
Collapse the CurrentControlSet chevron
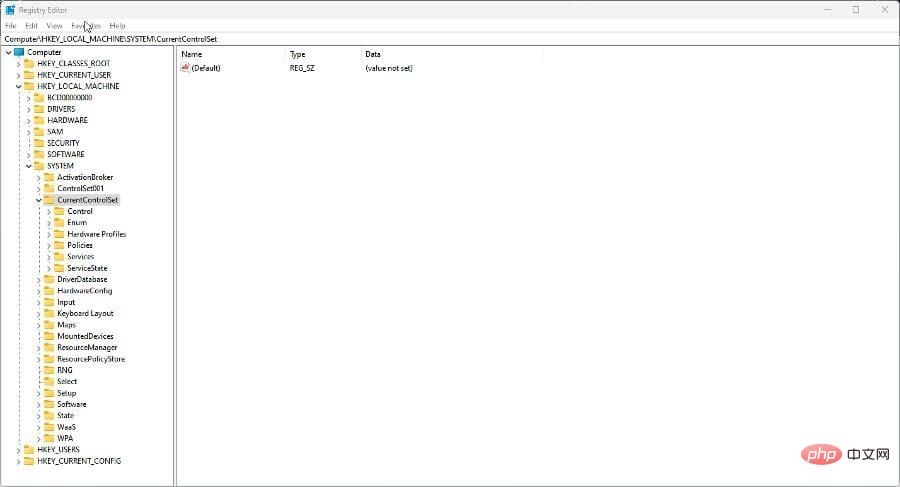[x=38, y=200]
